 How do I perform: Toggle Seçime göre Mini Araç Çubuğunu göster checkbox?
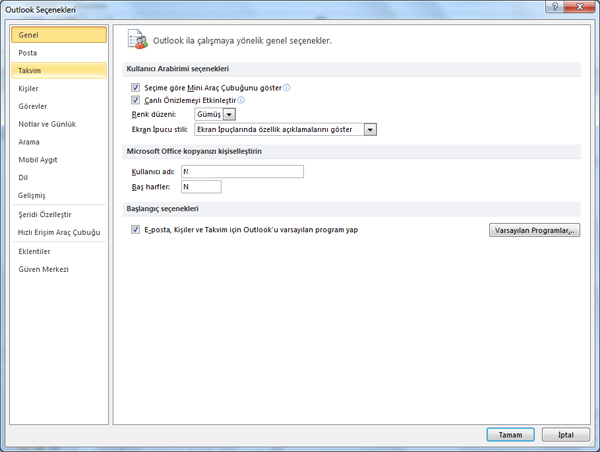click(136, 88)
